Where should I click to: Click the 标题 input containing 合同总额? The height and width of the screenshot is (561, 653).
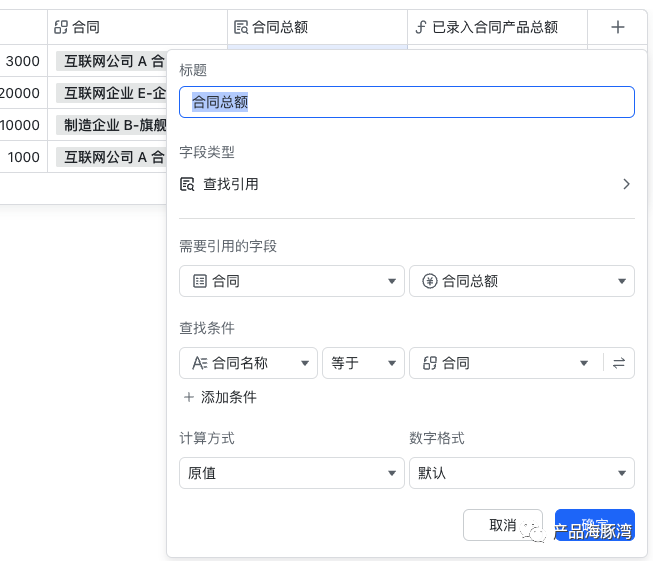coord(407,102)
